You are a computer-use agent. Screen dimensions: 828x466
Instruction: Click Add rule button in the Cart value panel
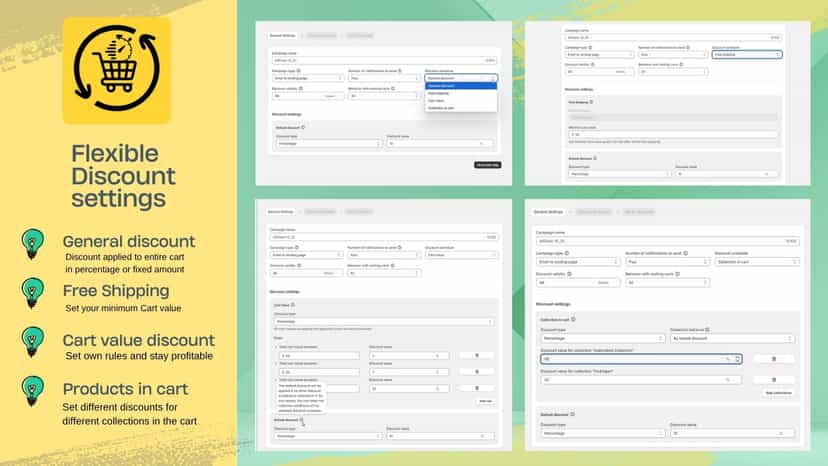[485, 401]
